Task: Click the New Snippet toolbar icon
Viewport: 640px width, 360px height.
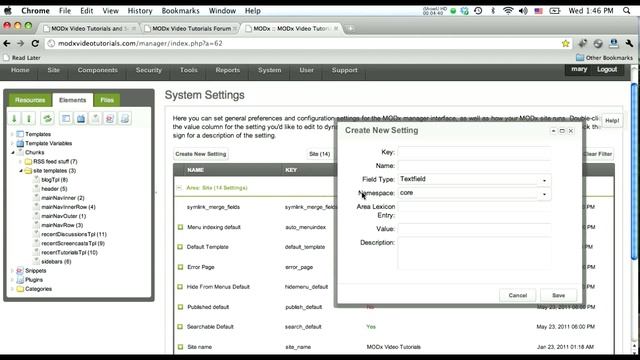Action: coord(110,119)
